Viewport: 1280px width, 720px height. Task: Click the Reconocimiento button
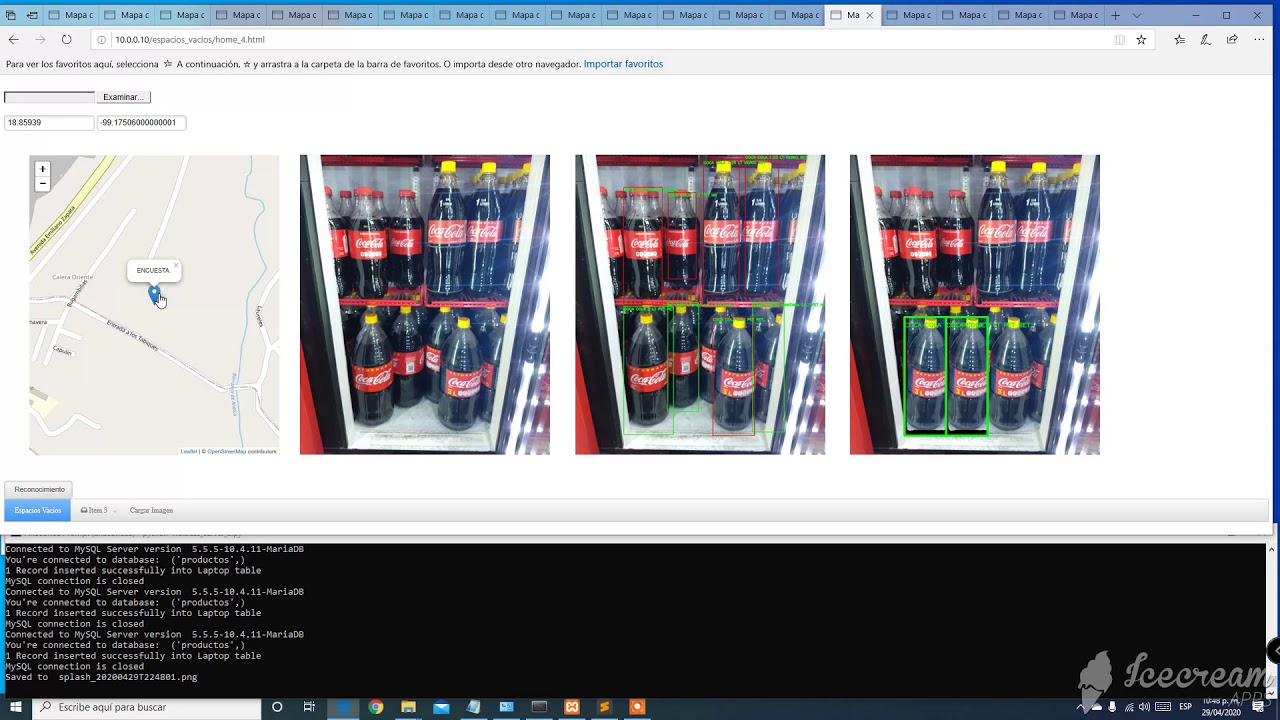(x=39, y=489)
